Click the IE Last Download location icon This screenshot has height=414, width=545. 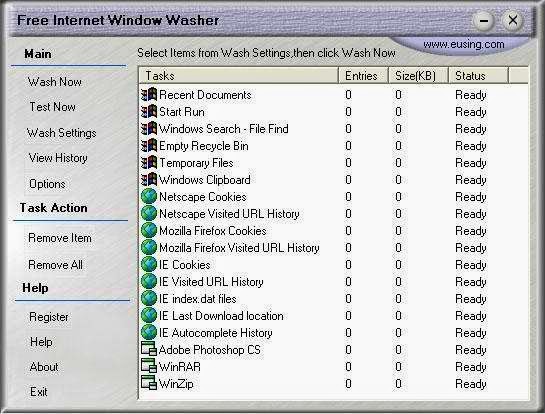pos(149,316)
